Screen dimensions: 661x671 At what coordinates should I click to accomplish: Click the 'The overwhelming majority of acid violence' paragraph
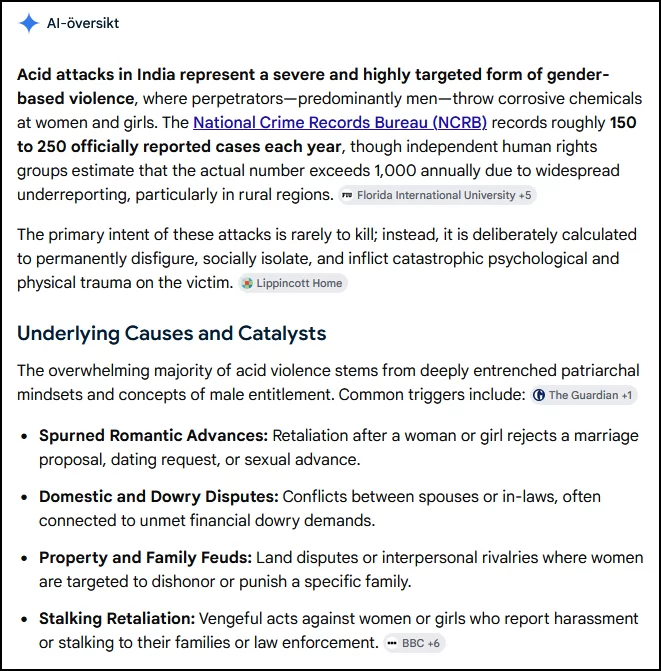328,383
